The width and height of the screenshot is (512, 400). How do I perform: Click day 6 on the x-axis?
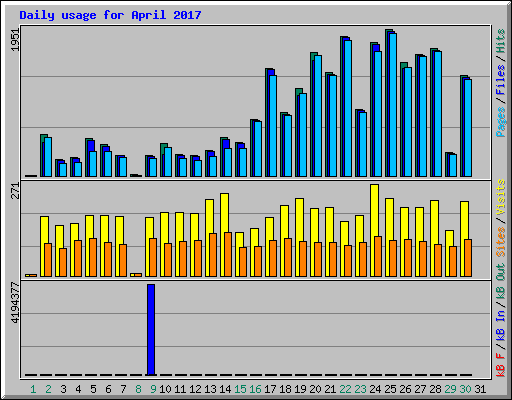click(x=108, y=389)
